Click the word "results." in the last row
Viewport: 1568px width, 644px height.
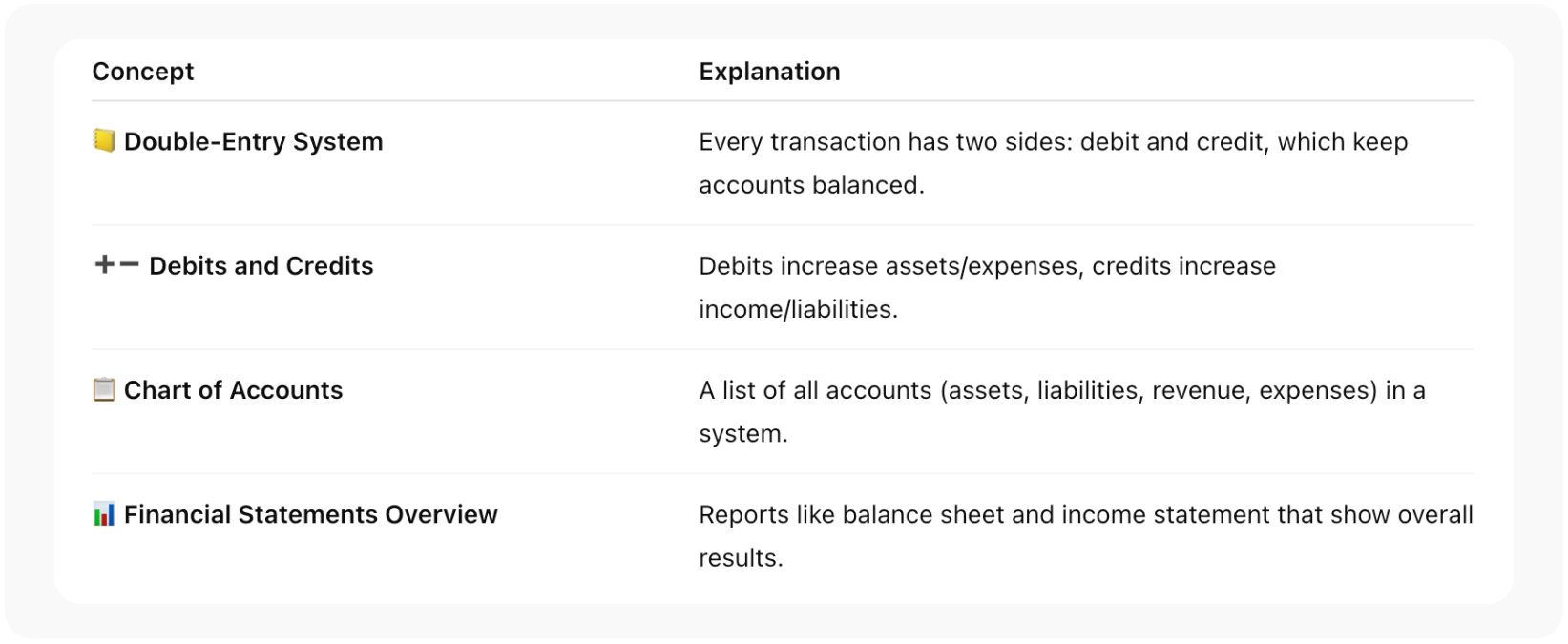(x=741, y=558)
